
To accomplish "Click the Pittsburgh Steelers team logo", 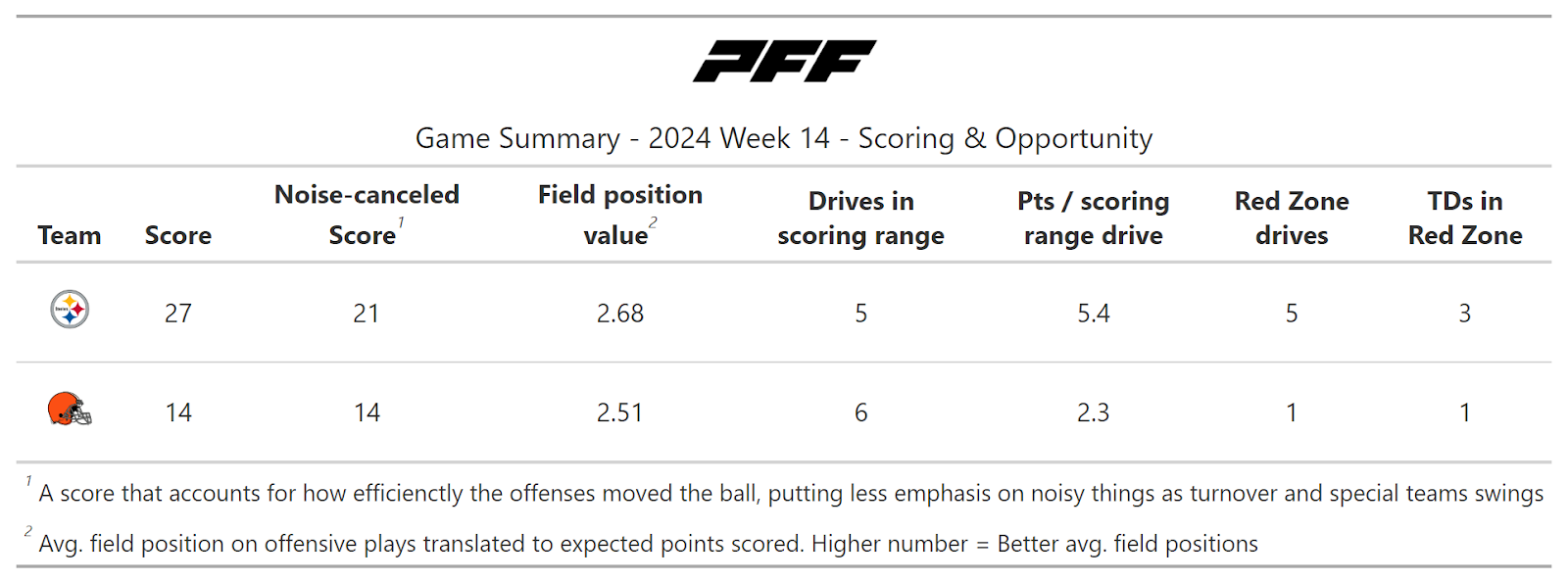I will (x=70, y=310).
